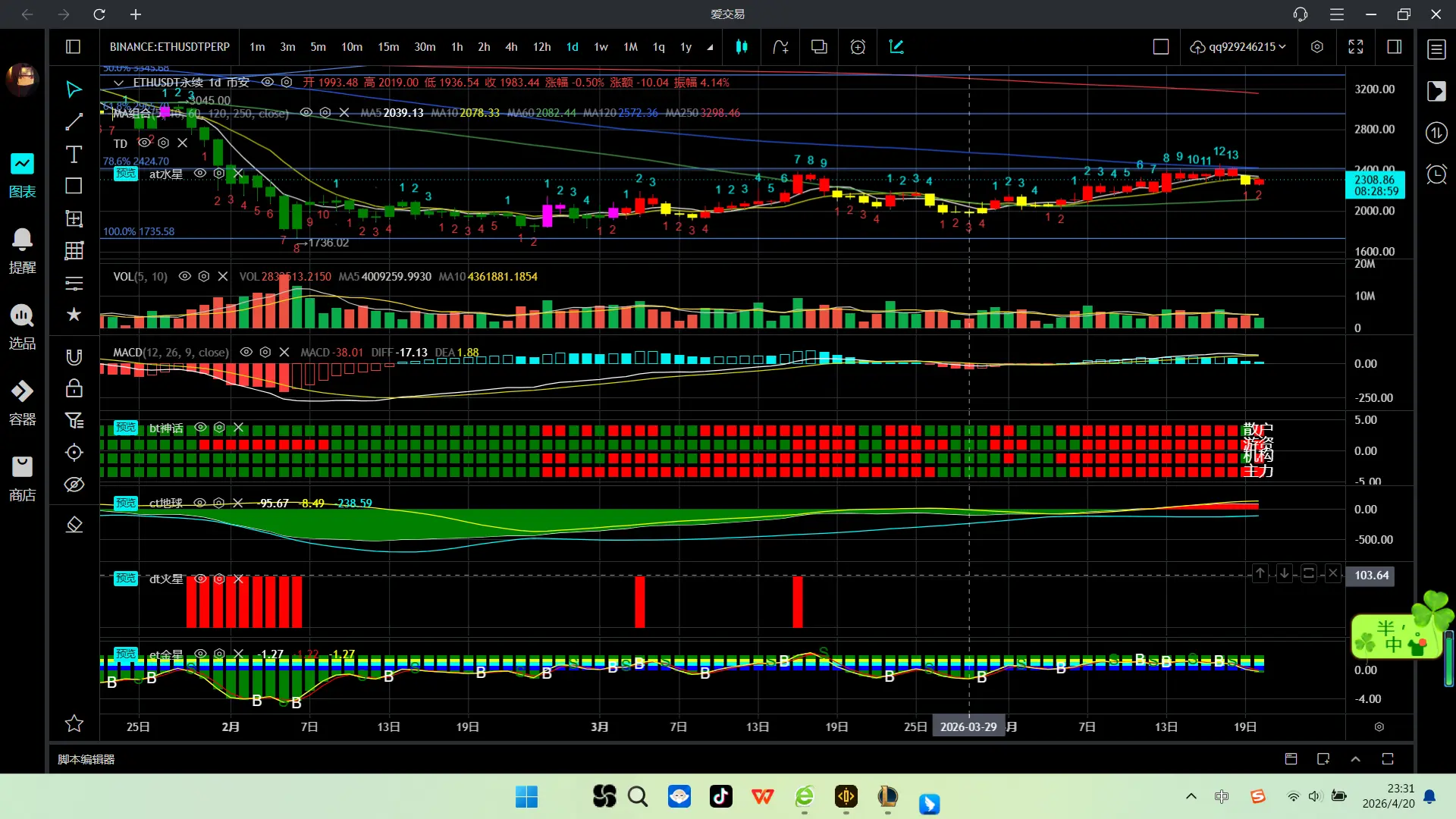Click the eraser tool in the left toolbar
1456x819 pixels.
click(x=74, y=525)
